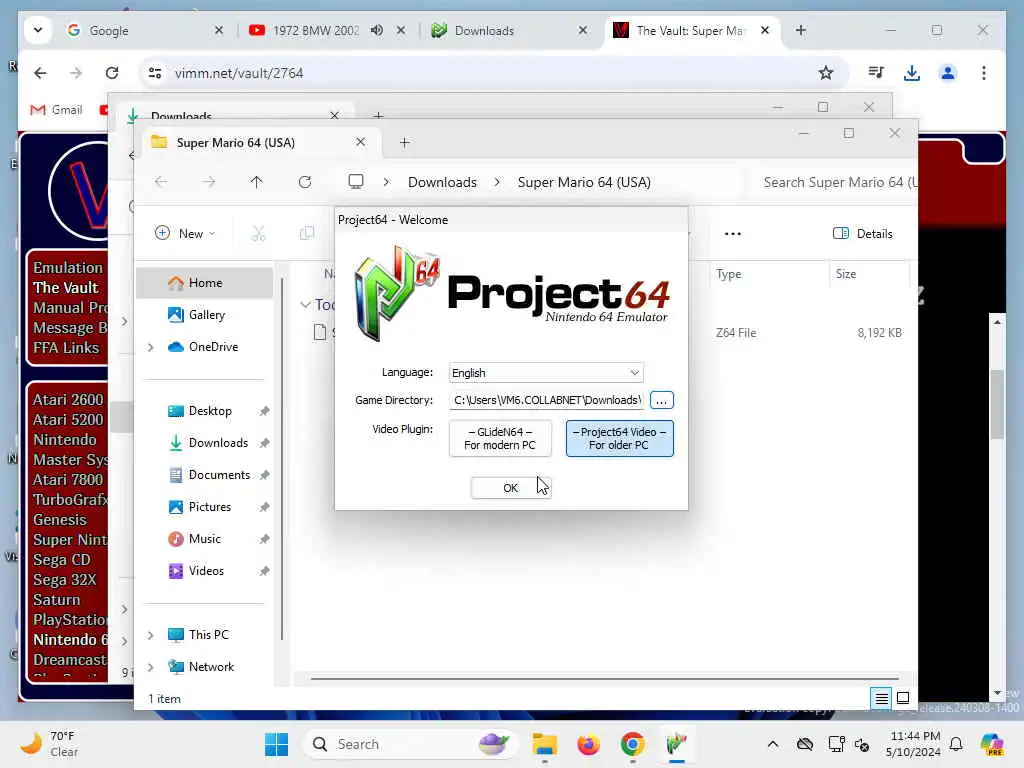The width and height of the screenshot is (1024, 768).
Task: Open Firefox from taskbar
Action: pyautogui.click(x=588, y=744)
